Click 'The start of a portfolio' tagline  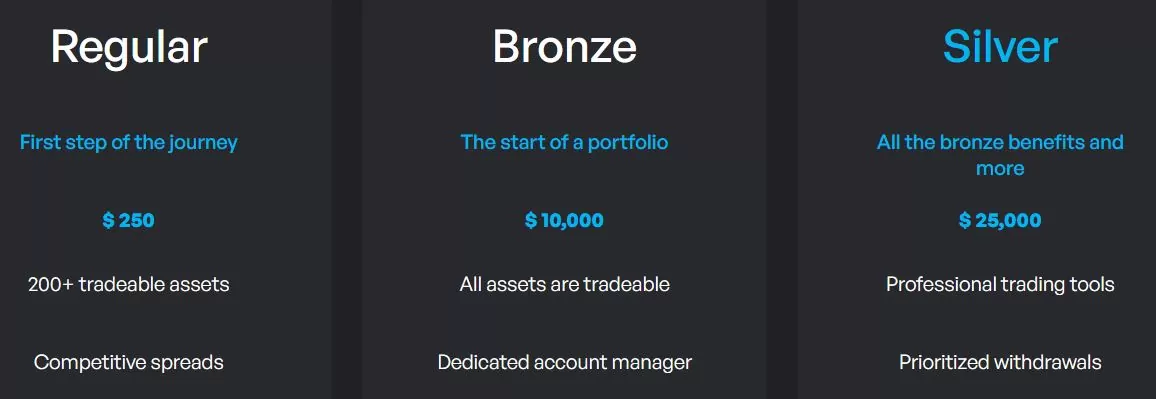[x=565, y=142]
